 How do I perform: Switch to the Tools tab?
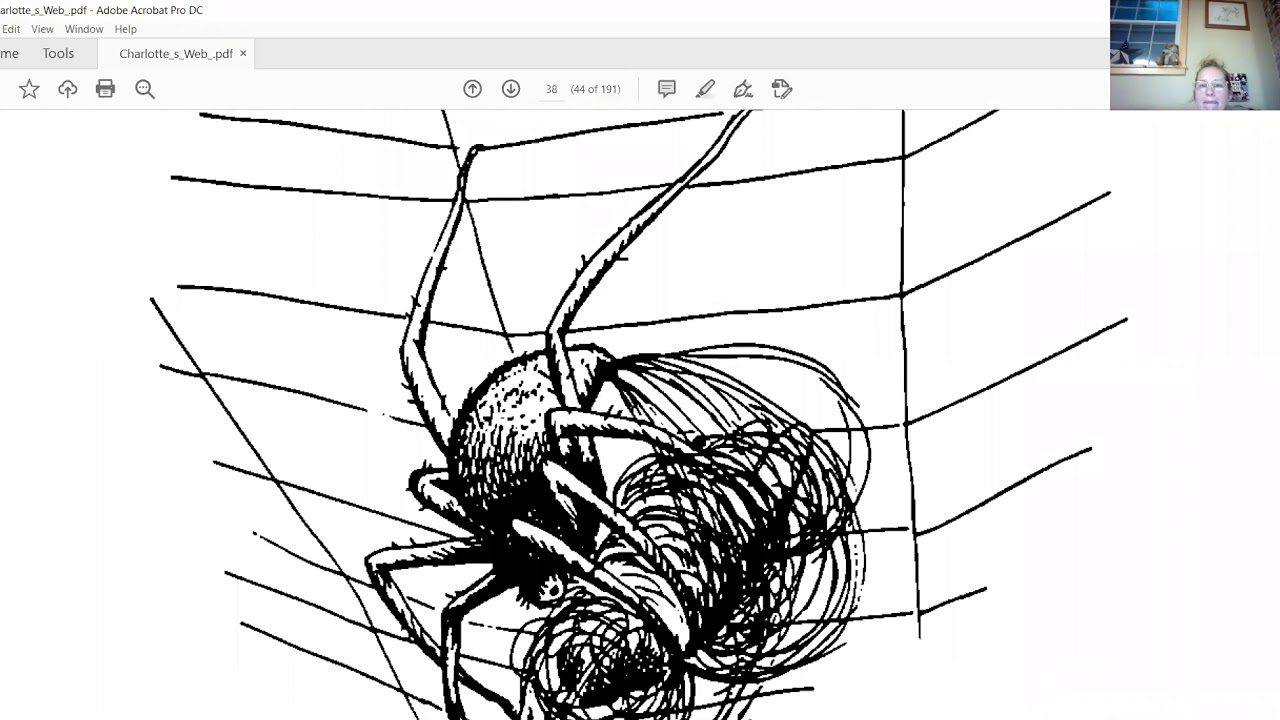(x=58, y=54)
